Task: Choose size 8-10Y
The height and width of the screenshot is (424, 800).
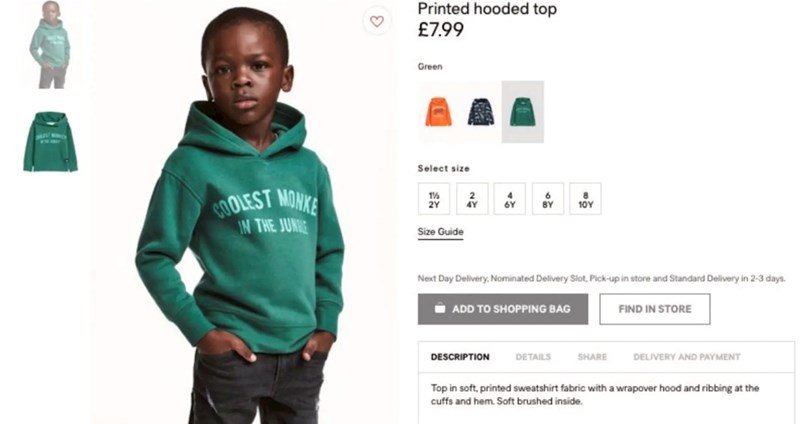Action: tap(586, 199)
